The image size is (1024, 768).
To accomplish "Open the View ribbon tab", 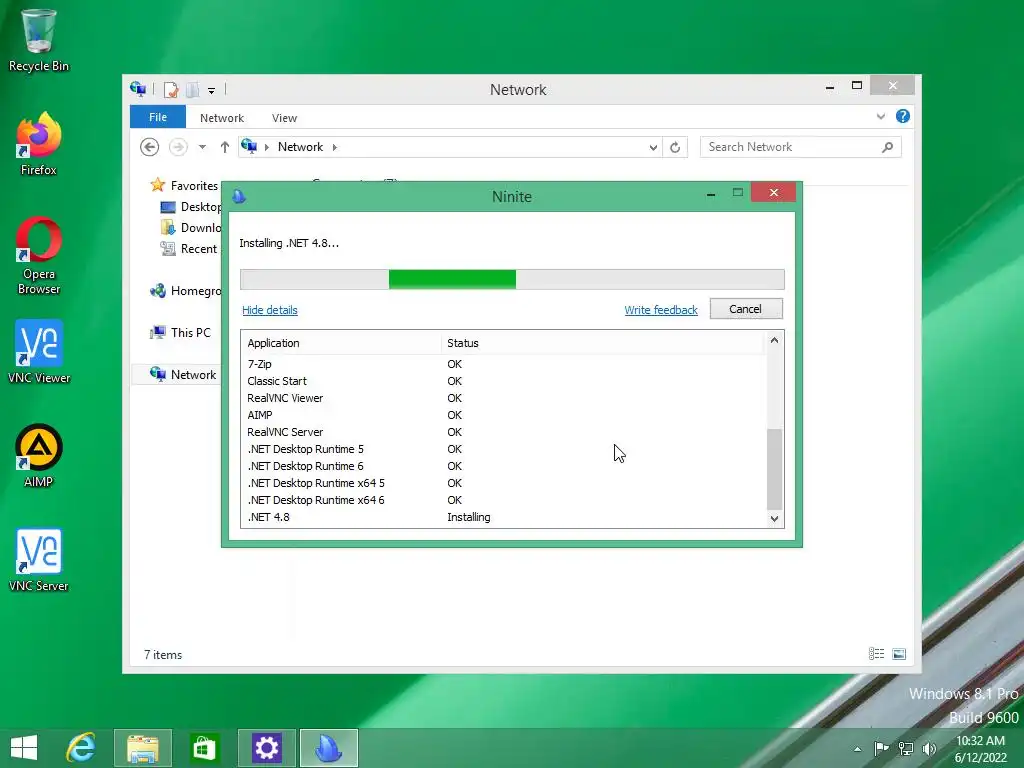I will pyautogui.click(x=284, y=118).
